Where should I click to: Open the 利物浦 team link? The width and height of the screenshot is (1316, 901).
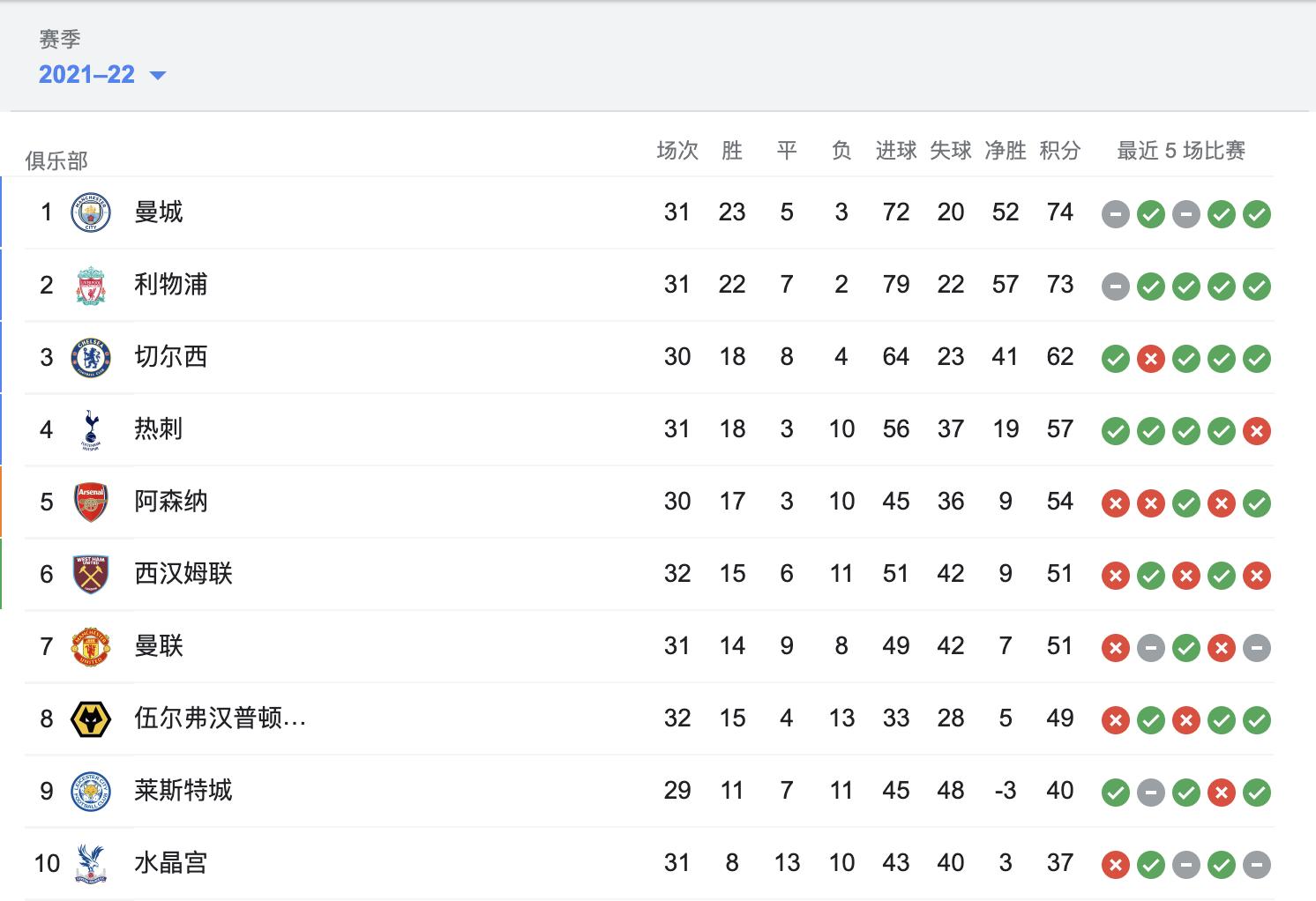tap(171, 285)
